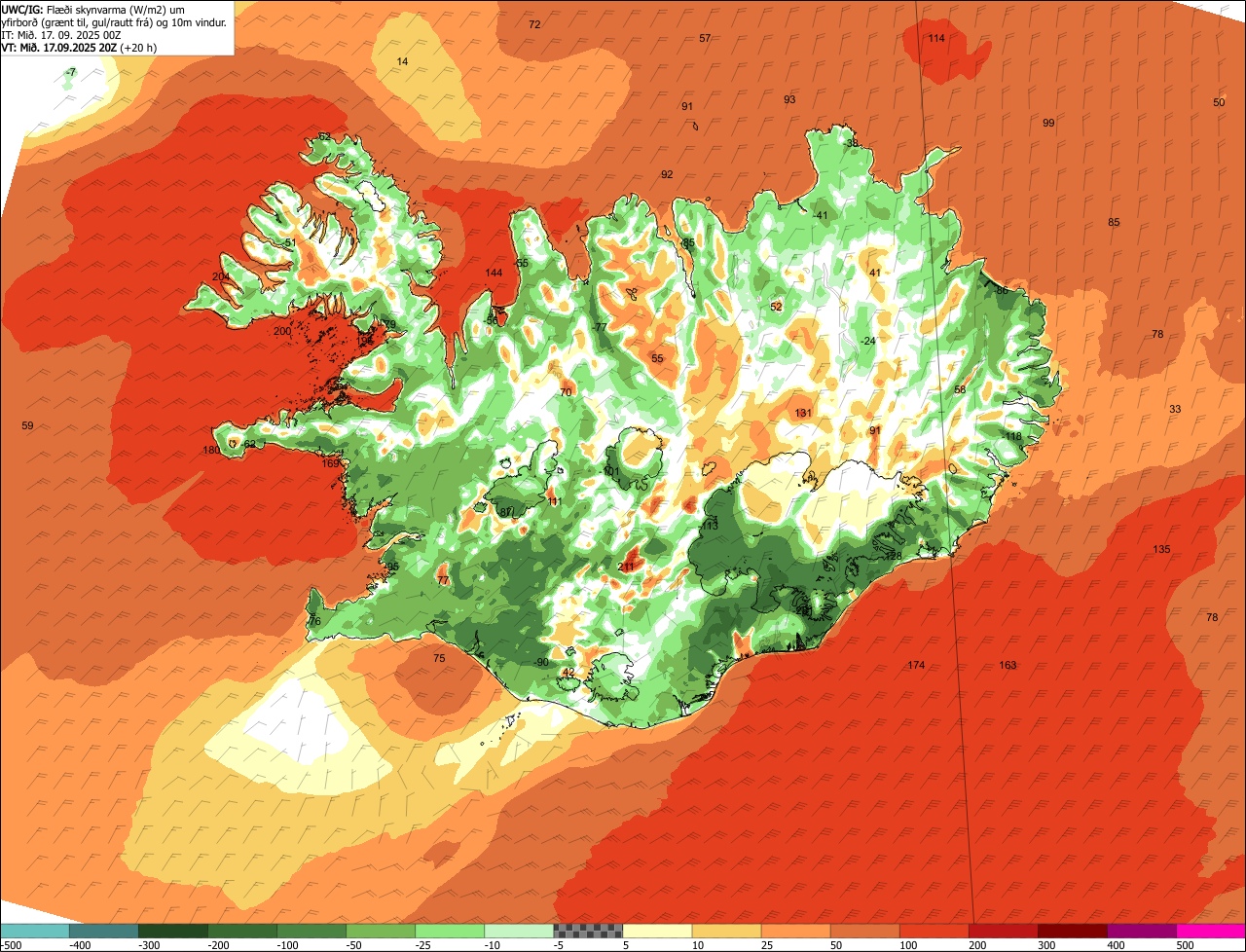Viewport: 1246px width, 952px height.
Task: Click the map value 42 on the south coast
Action: 568,673
